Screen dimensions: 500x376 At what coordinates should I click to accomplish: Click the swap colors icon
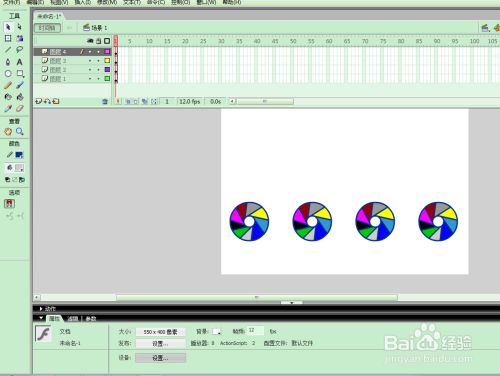click(22, 180)
